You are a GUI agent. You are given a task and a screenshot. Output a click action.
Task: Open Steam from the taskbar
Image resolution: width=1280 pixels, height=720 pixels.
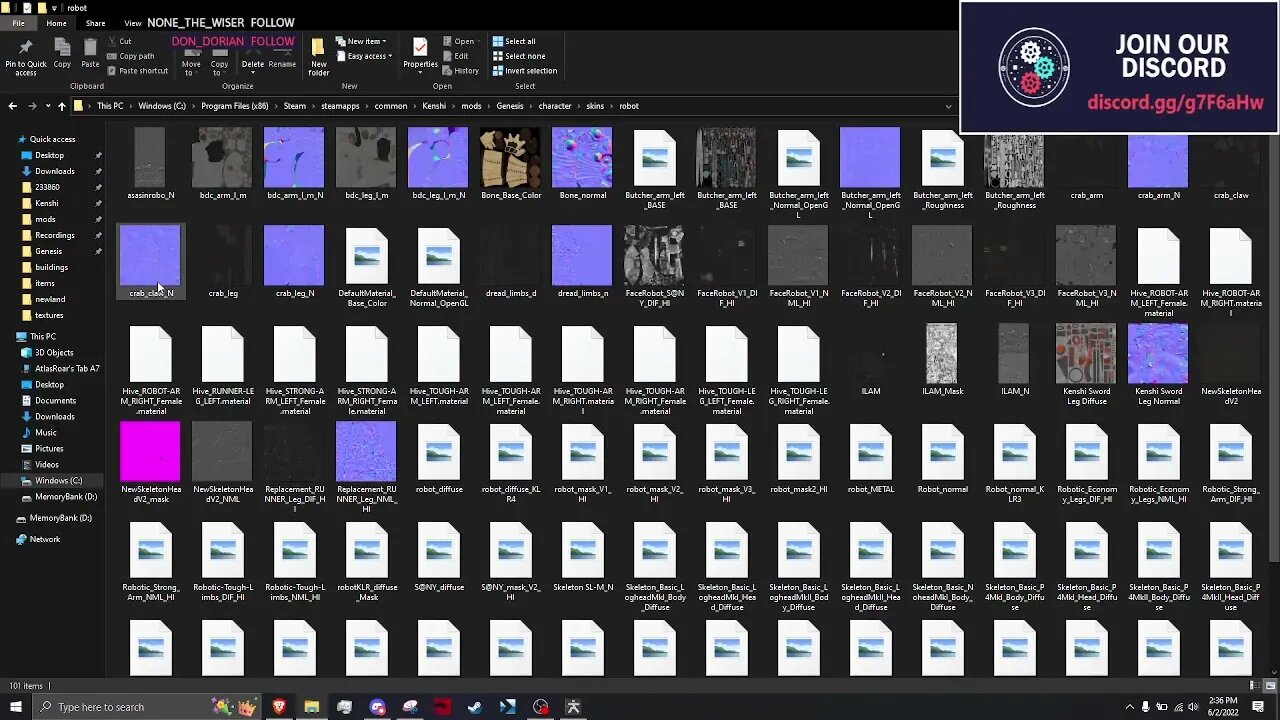pyautogui.click(x=475, y=707)
